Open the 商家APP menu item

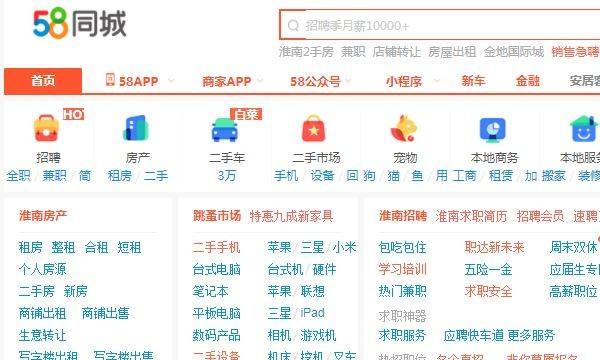227,81
